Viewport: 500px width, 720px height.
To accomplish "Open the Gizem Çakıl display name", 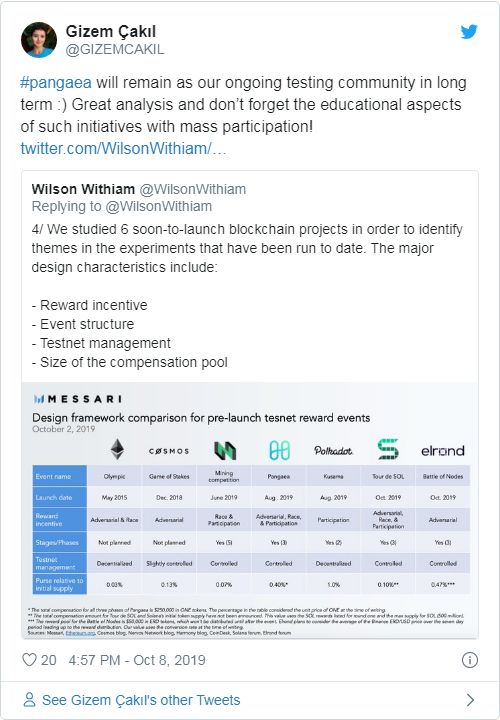I will pos(111,31).
